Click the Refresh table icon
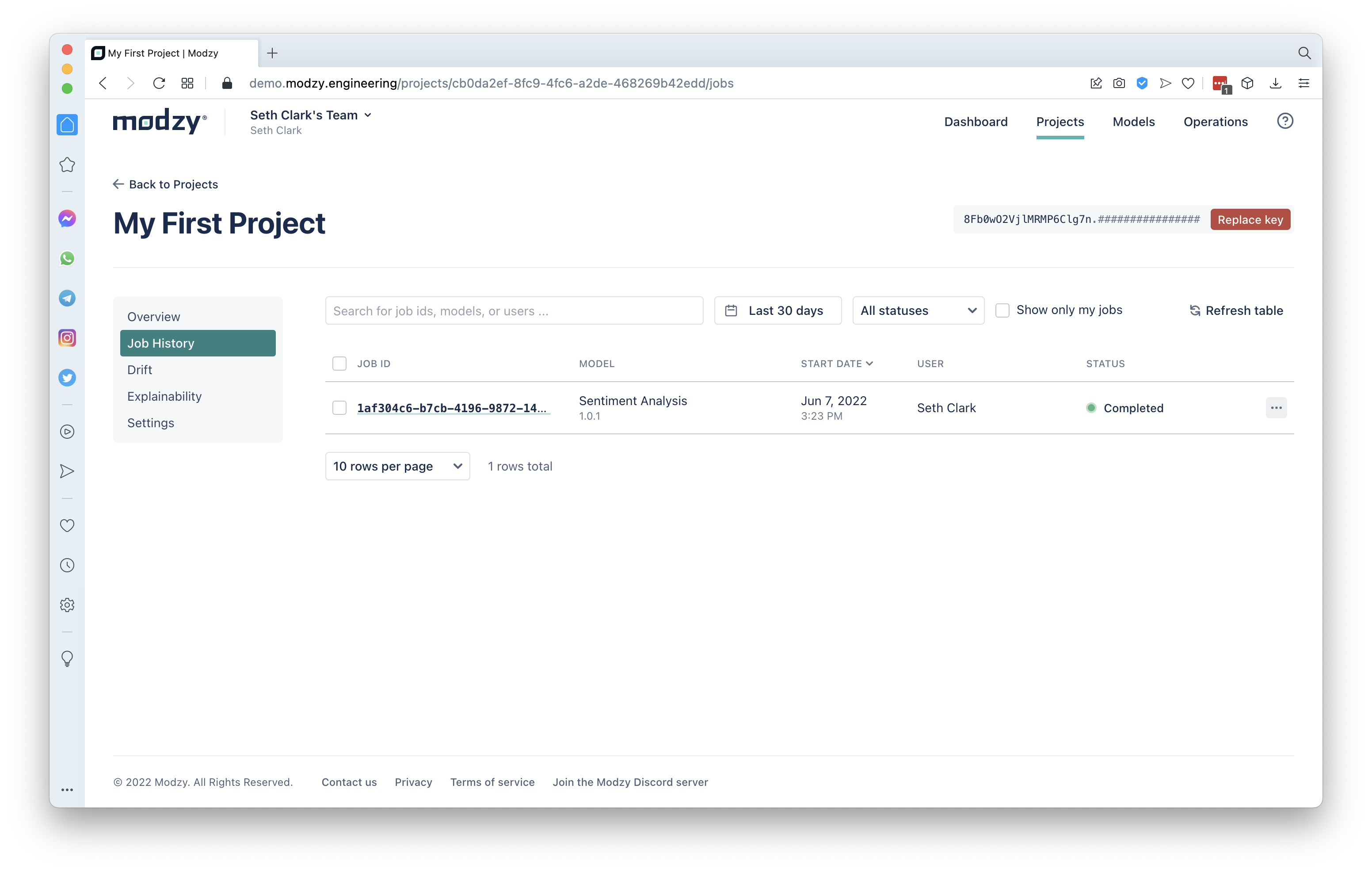 click(1195, 311)
